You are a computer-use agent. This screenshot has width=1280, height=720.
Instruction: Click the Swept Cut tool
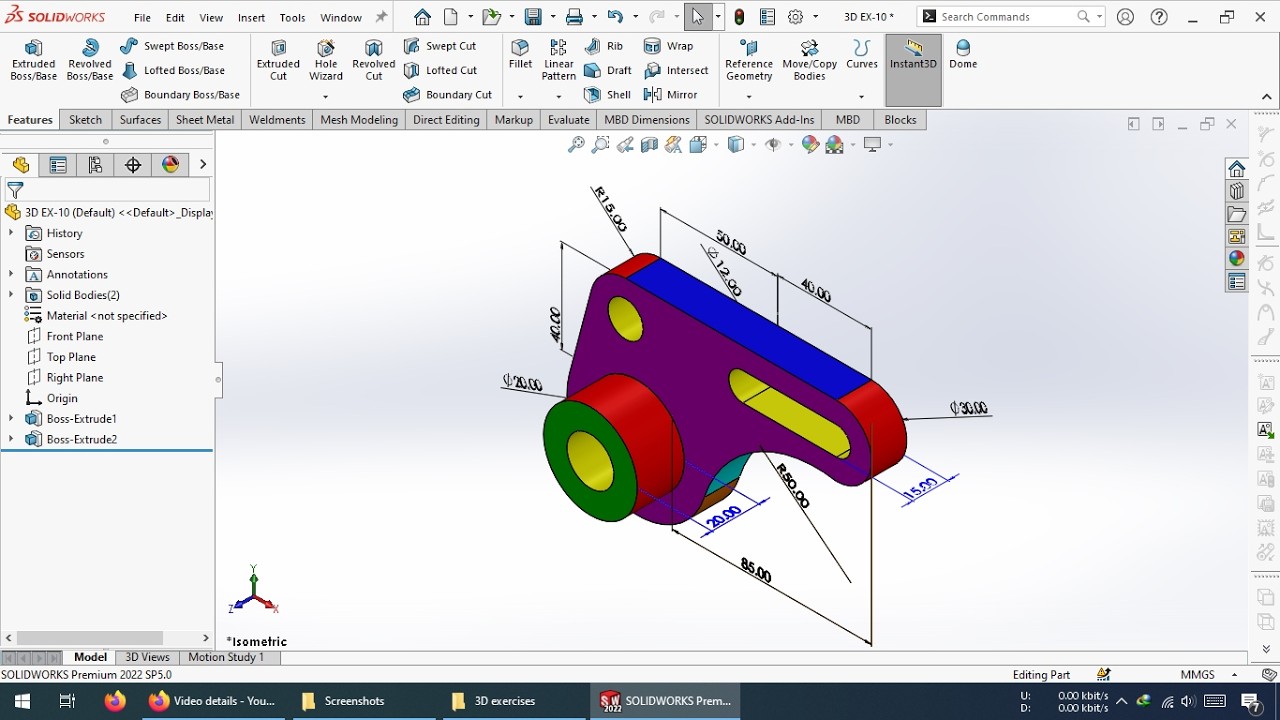(x=440, y=46)
